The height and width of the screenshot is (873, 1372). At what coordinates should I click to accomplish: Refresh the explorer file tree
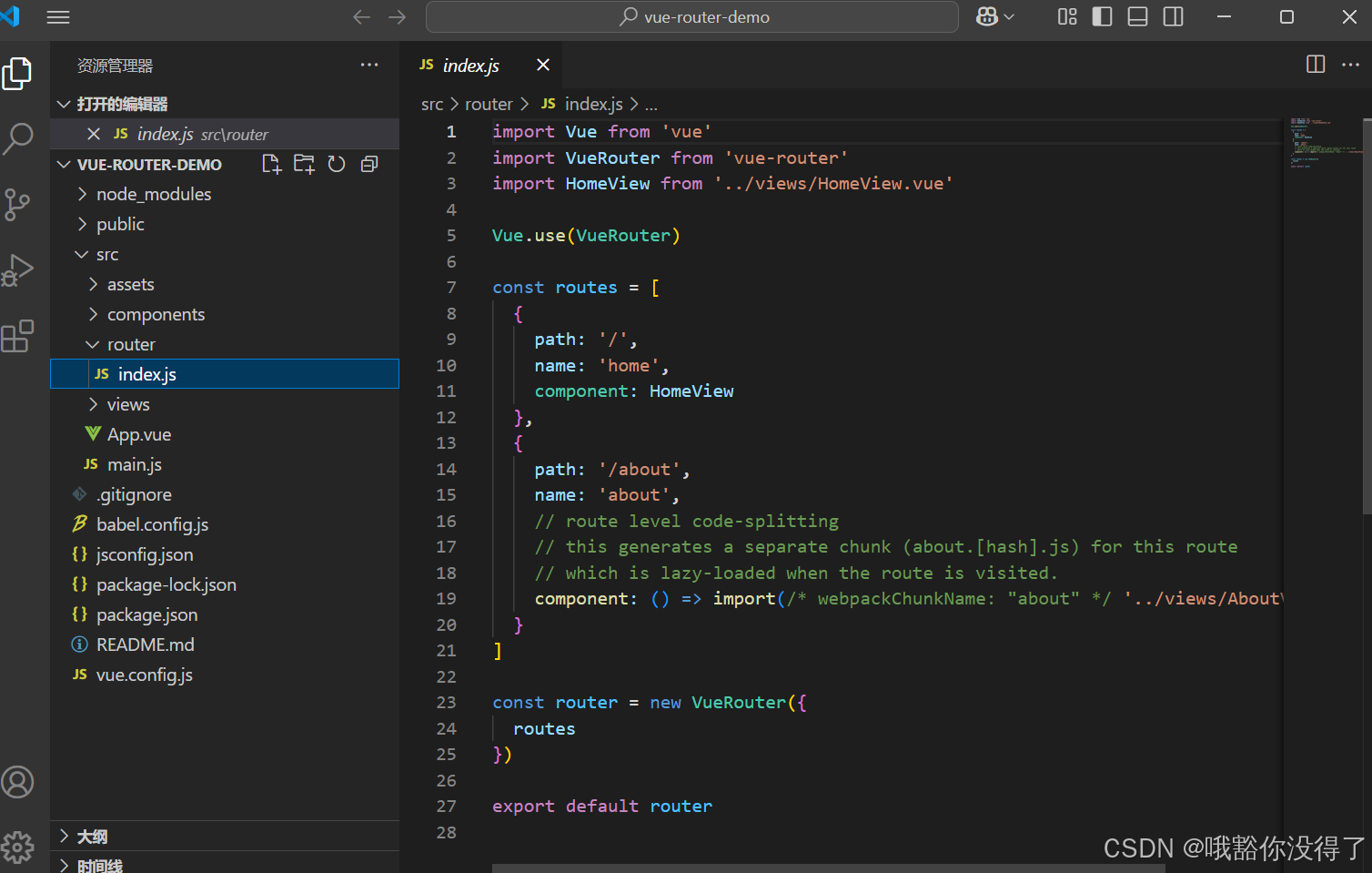click(x=337, y=164)
